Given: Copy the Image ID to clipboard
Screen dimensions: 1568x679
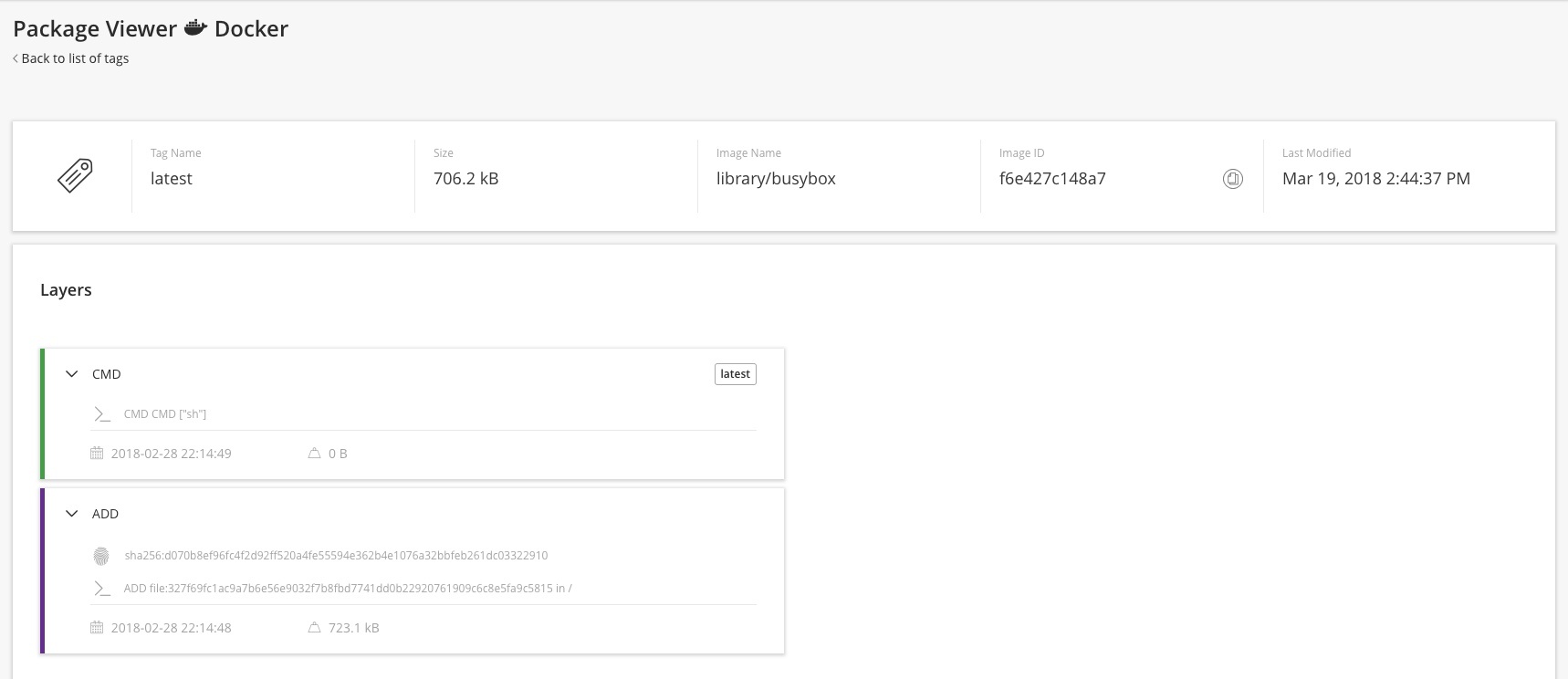Looking at the screenshot, I should [1232, 179].
